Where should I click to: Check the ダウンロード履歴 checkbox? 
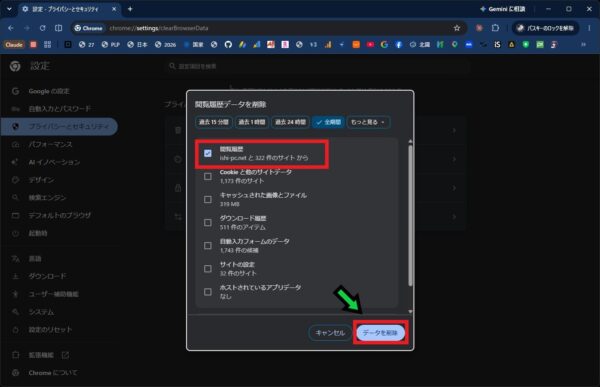tap(208, 222)
